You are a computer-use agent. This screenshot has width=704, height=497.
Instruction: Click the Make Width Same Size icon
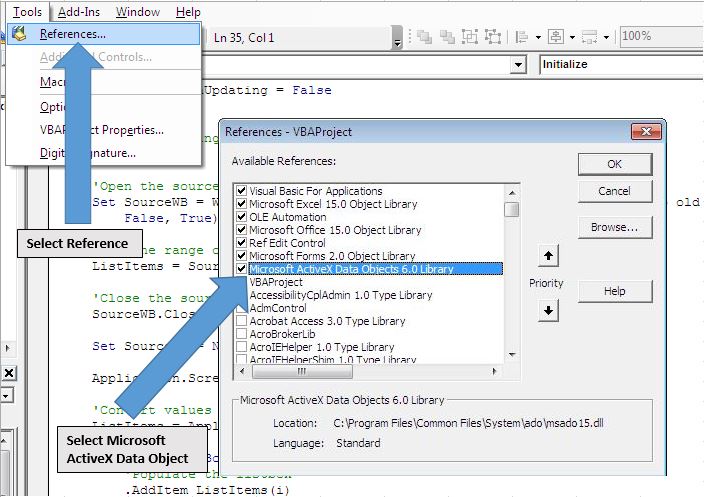589,37
